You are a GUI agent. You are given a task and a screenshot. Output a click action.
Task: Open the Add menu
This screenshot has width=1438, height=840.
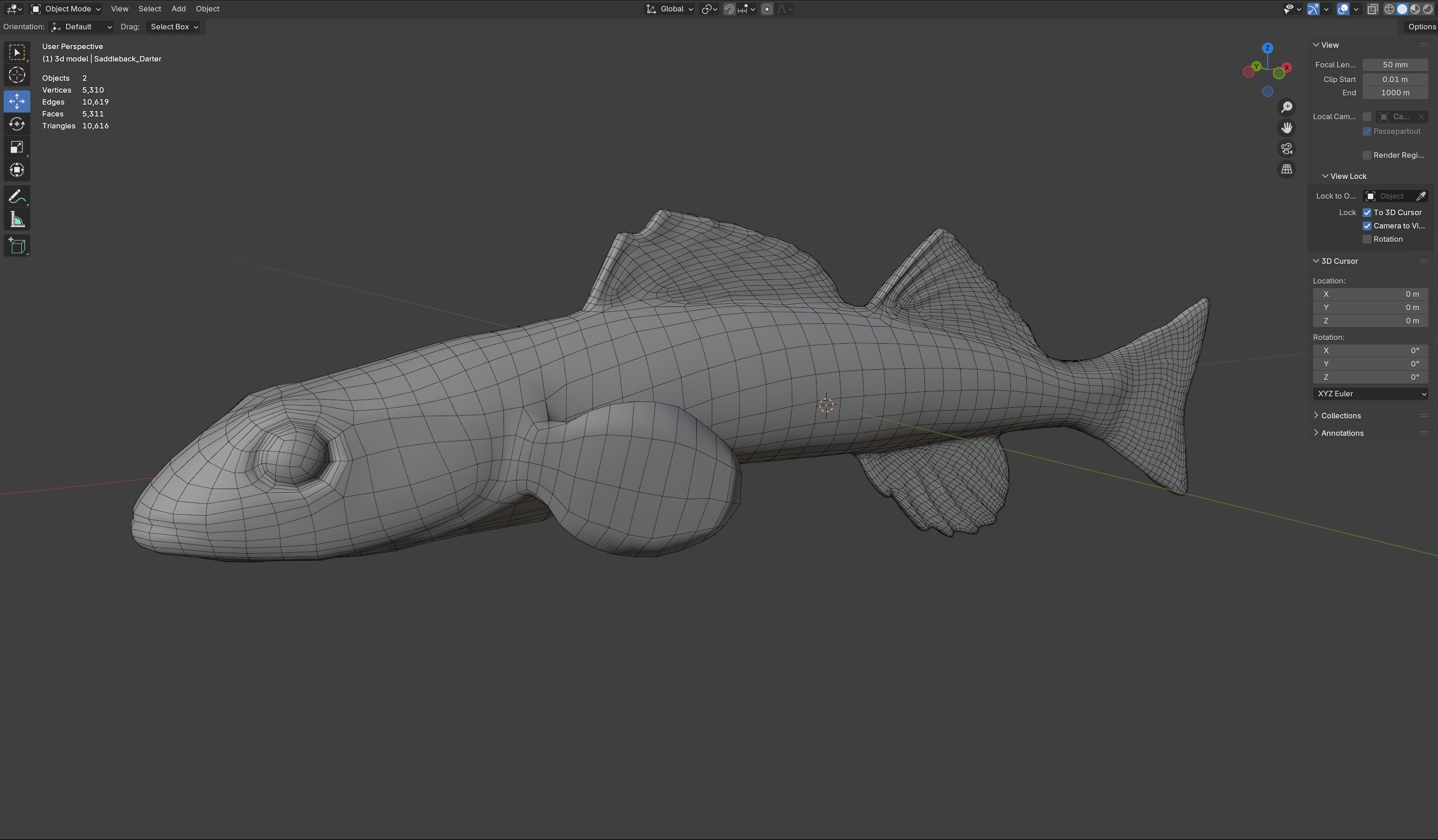[178, 9]
